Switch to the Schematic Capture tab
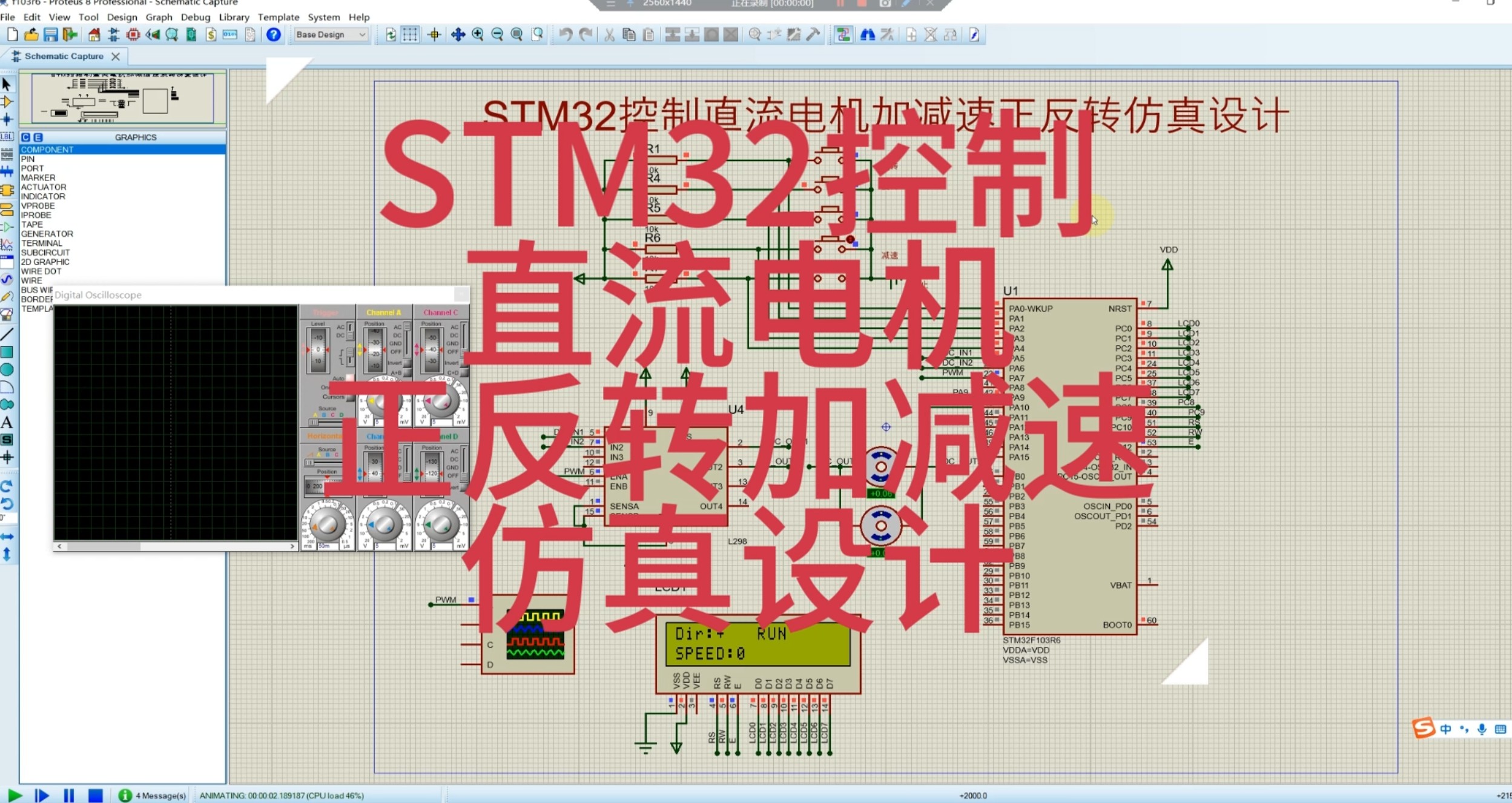The width and height of the screenshot is (1512, 803). click(x=64, y=56)
